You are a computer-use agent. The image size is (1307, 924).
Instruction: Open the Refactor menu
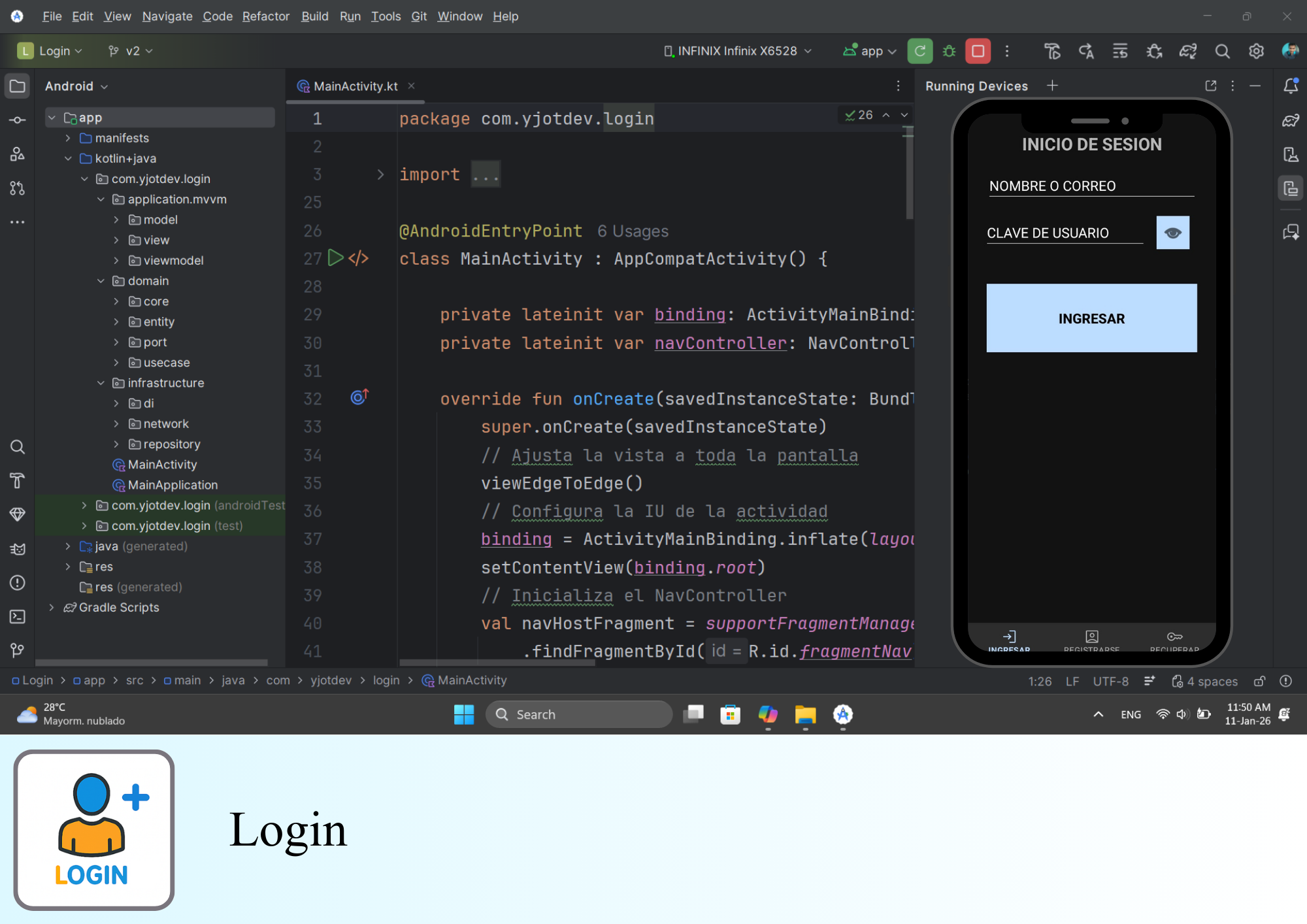265,16
